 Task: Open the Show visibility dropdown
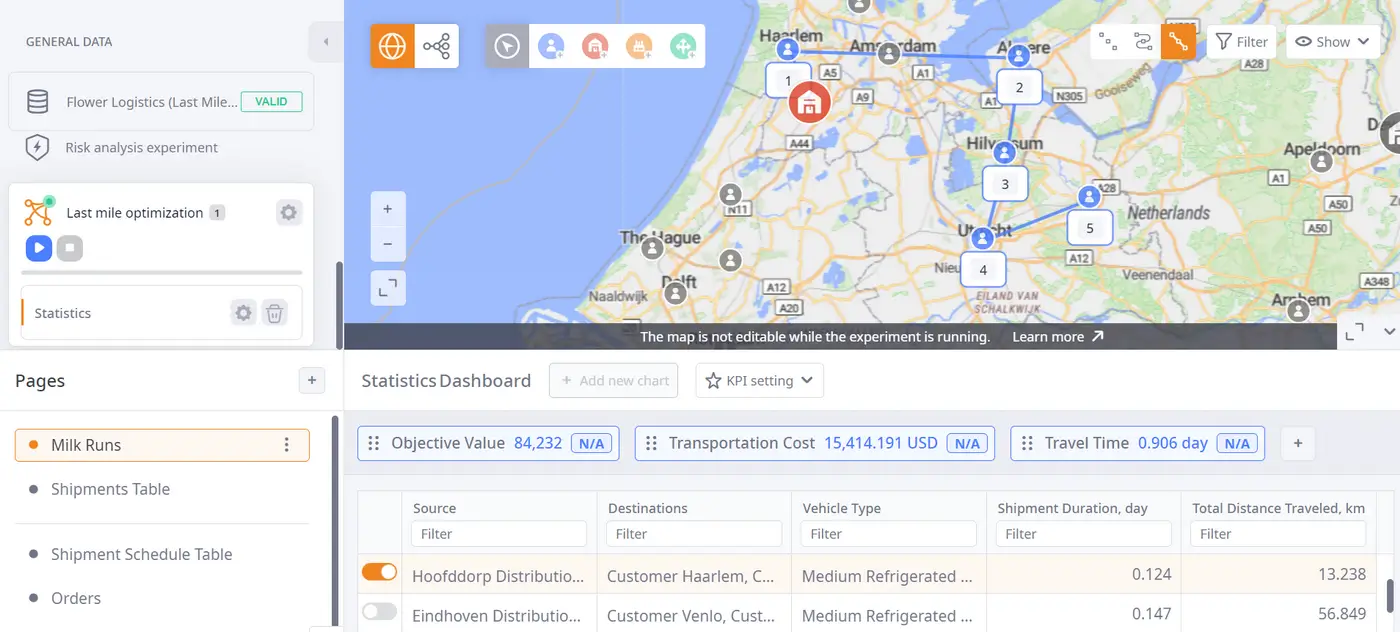pos(1331,42)
